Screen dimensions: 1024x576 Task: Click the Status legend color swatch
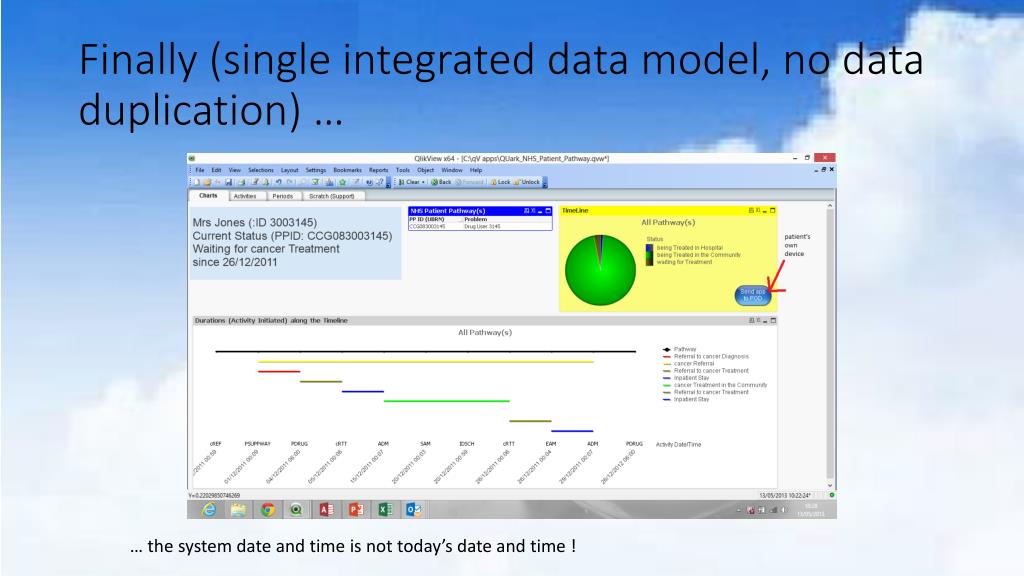(649, 255)
